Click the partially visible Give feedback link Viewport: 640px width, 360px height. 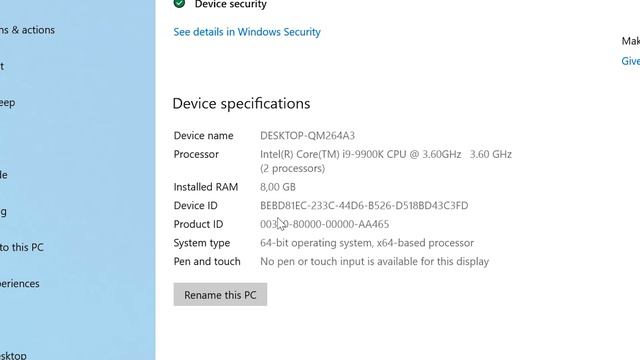[x=631, y=61]
